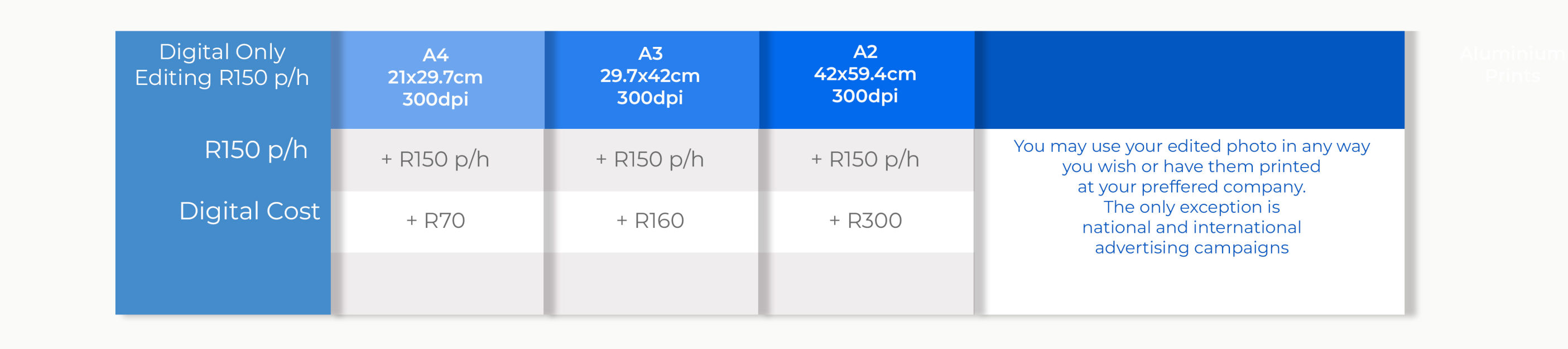This screenshot has height=349, width=1568.
Task: Select the A4 21x29.7cm column header
Action: click(435, 77)
